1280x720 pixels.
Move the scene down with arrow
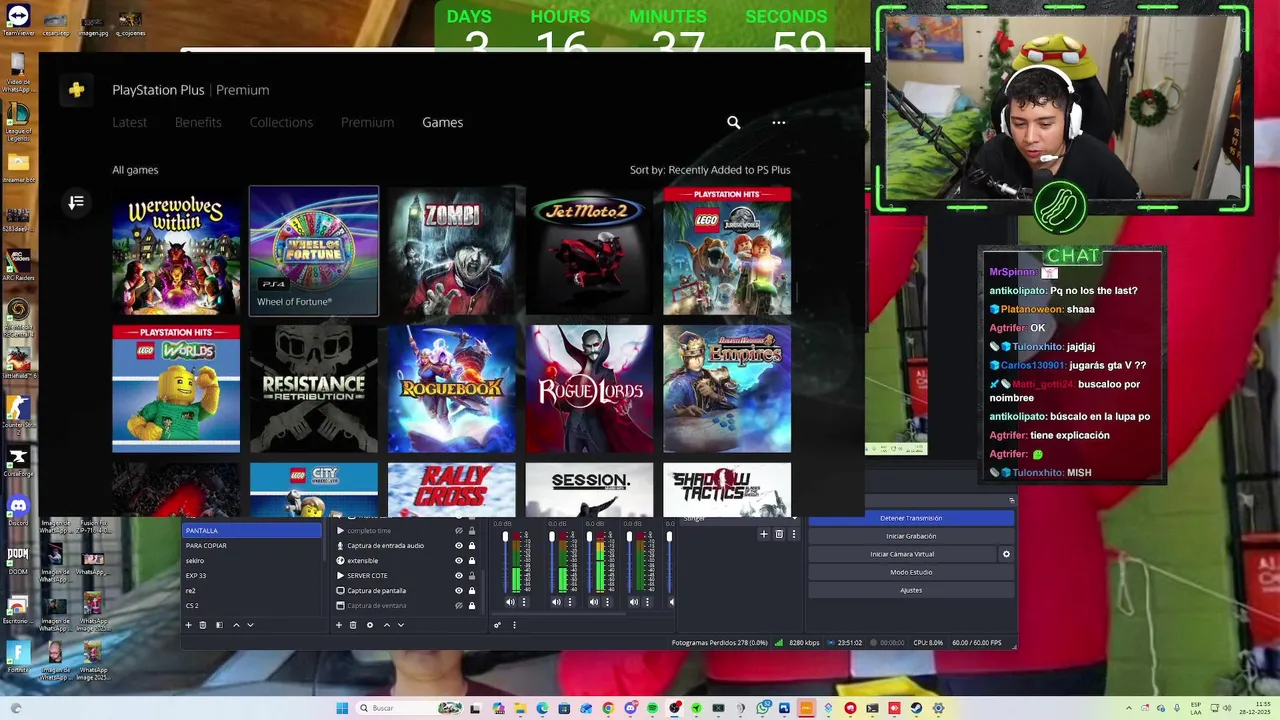250,625
